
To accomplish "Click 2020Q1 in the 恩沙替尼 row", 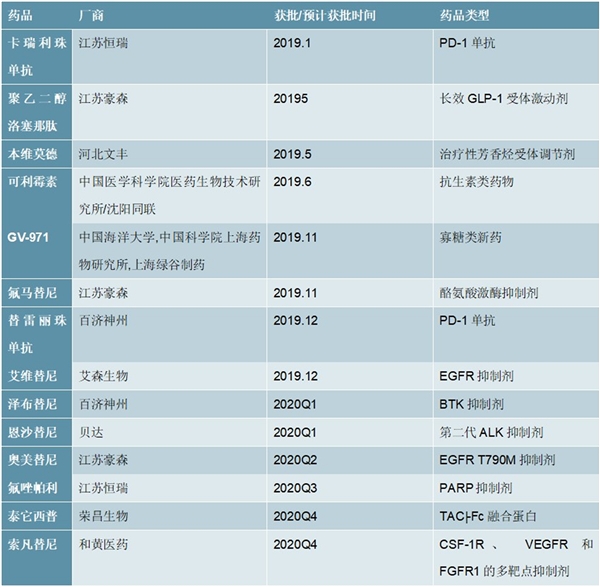I will [295, 432].
